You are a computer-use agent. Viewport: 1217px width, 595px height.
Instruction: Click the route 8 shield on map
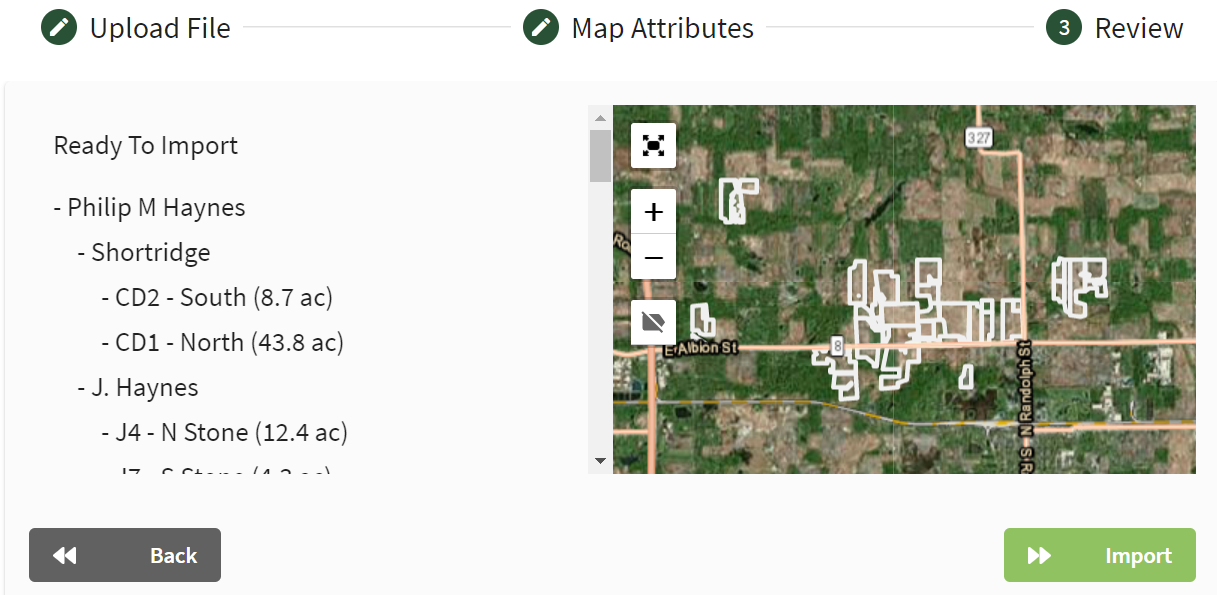[837, 345]
